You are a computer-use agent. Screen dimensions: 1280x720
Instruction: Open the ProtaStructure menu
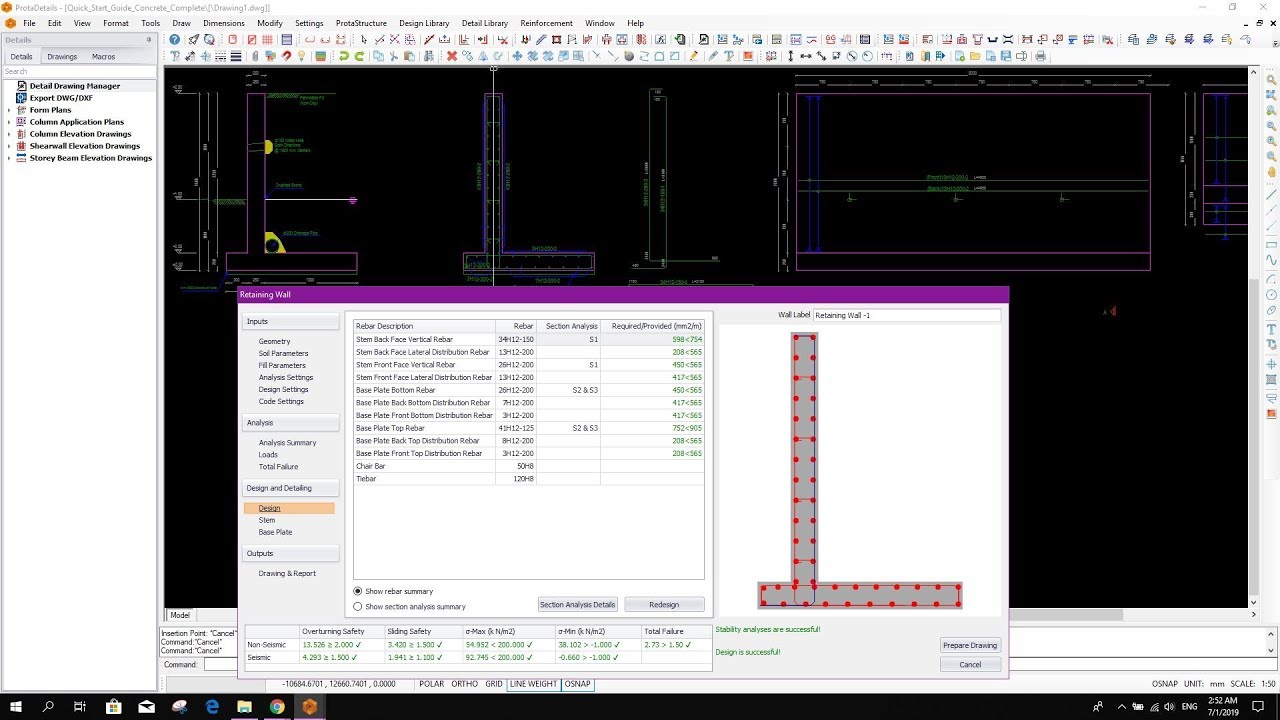360,23
